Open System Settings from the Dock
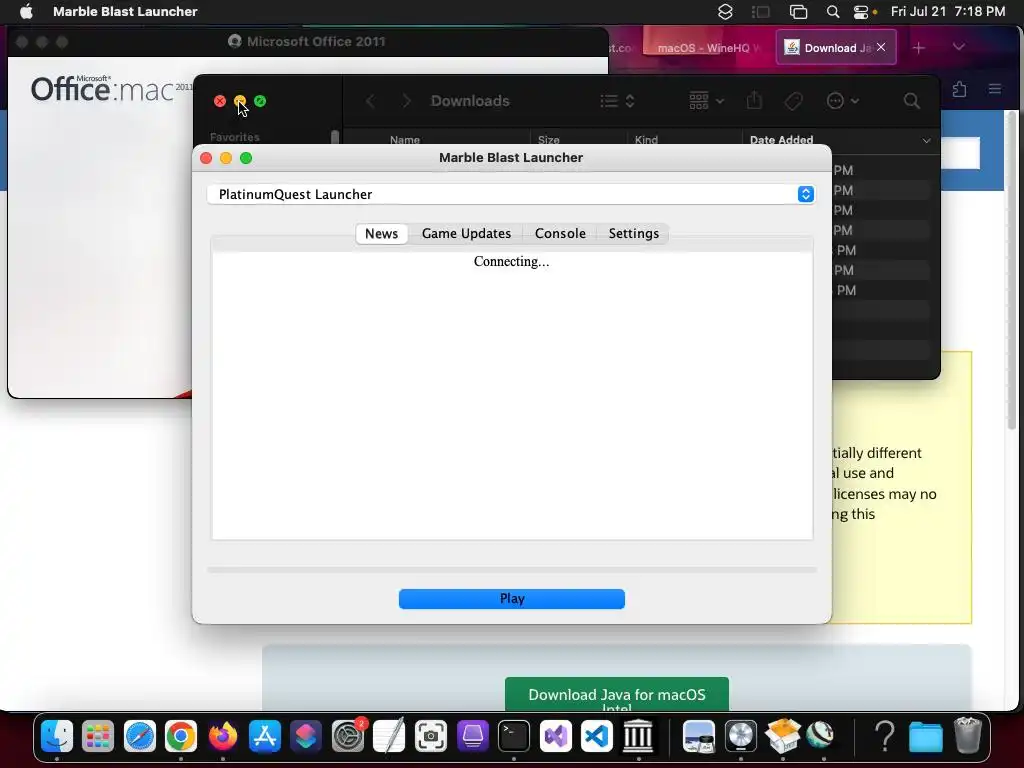 pyautogui.click(x=348, y=737)
